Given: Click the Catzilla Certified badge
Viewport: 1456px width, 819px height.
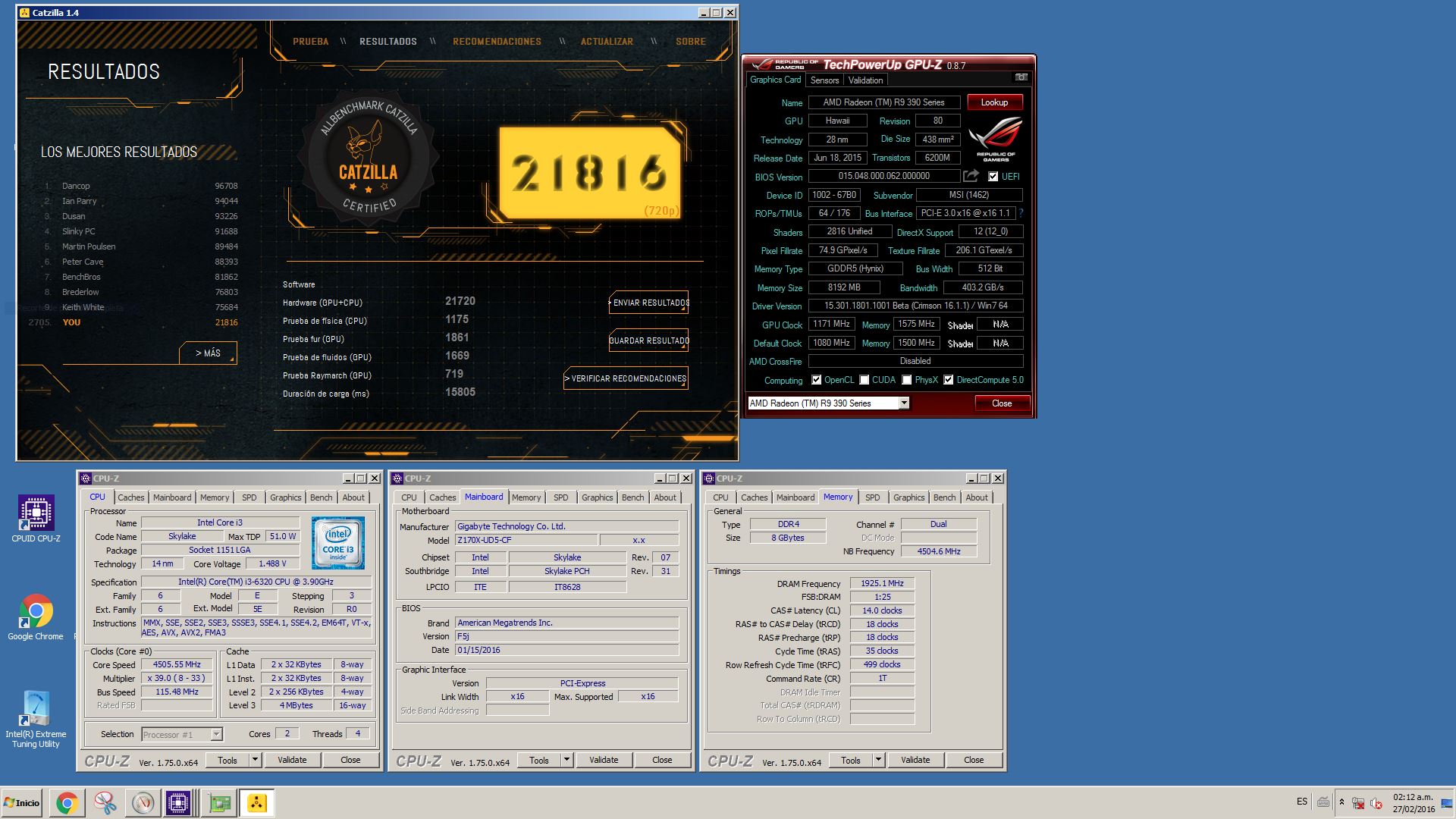Looking at the screenshot, I should tap(369, 156).
